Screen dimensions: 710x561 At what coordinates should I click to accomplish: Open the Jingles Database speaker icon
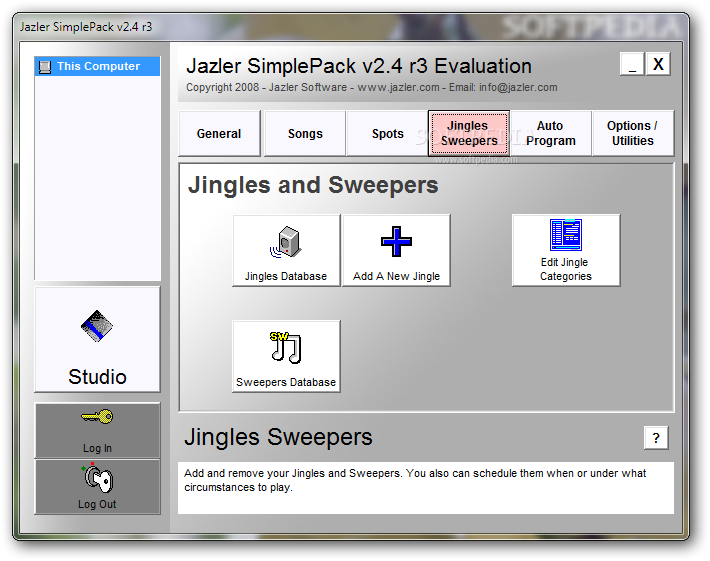coord(286,242)
